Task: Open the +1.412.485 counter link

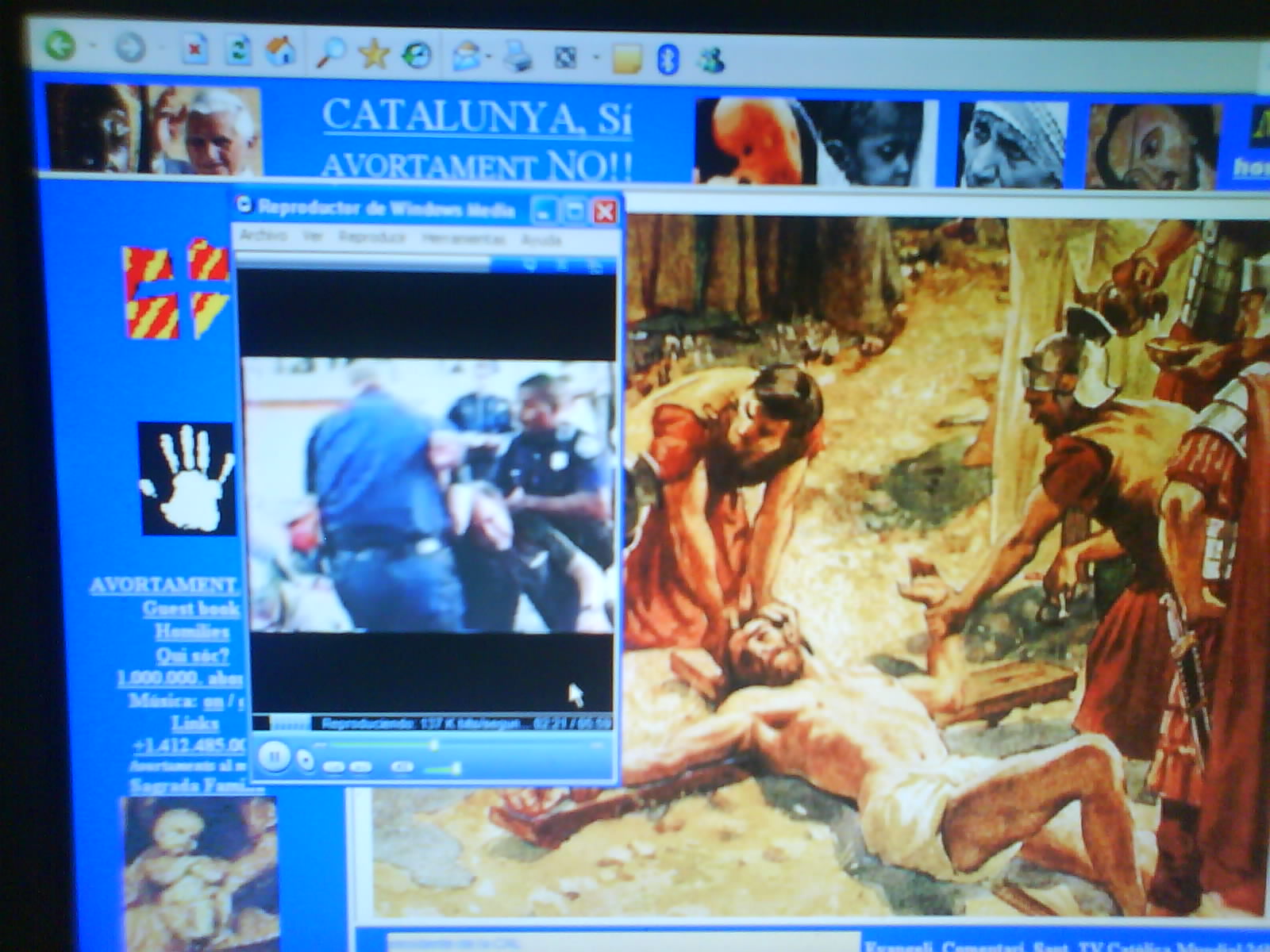Action: 189,746
